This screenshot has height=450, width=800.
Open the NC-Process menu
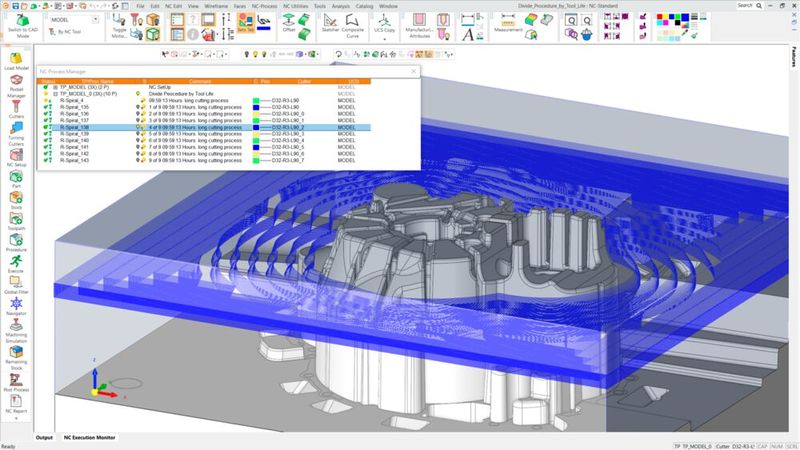point(264,6)
